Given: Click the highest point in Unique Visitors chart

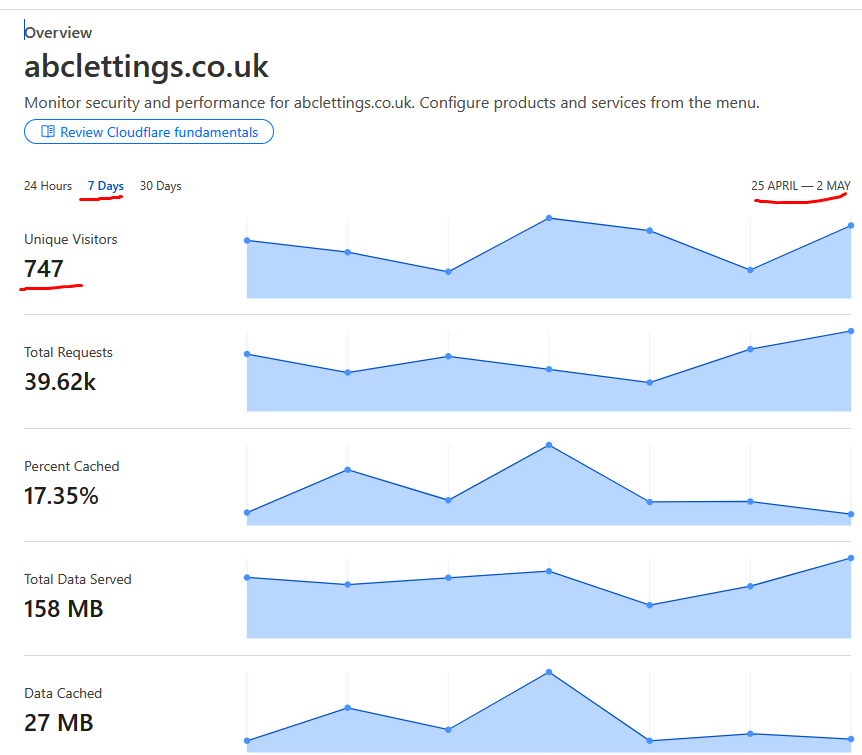Looking at the screenshot, I should click(x=549, y=218).
